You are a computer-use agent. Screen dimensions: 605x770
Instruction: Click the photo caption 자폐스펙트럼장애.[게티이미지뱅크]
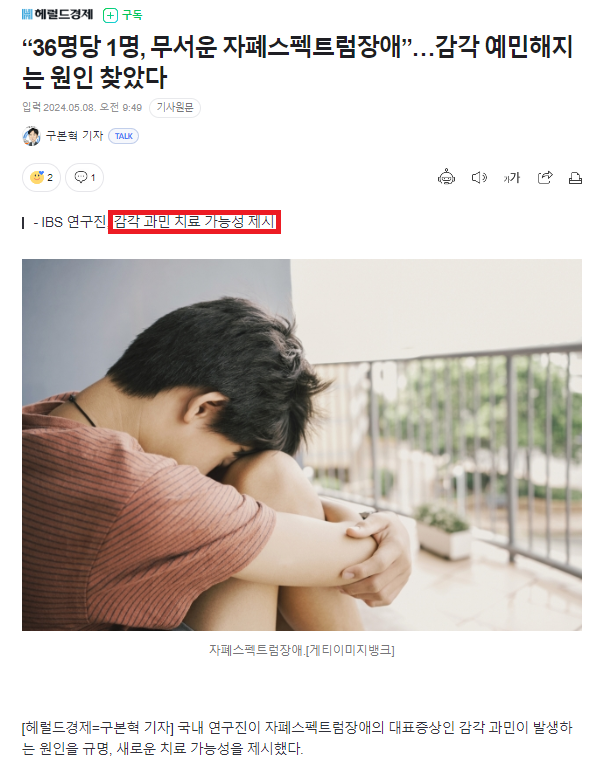(x=302, y=650)
